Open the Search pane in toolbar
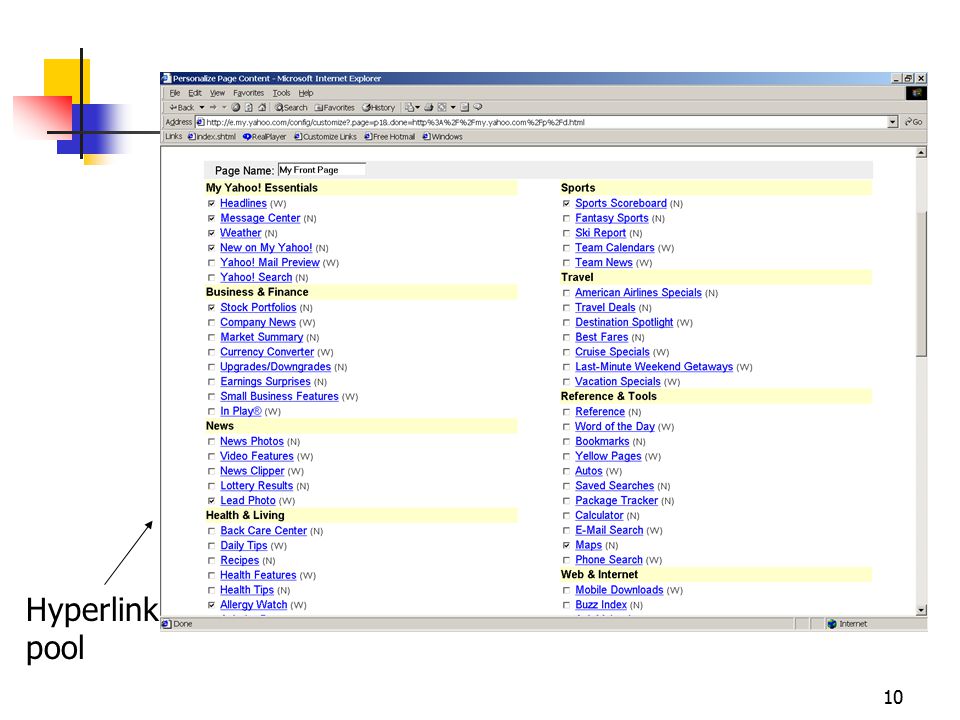The width and height of the screenshot is (960, 720). point(291,107)
